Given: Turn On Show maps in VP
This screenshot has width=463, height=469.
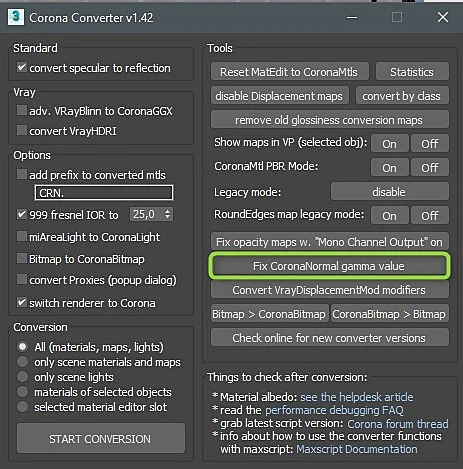Looking at the screenshot, I should click(390, 144).
